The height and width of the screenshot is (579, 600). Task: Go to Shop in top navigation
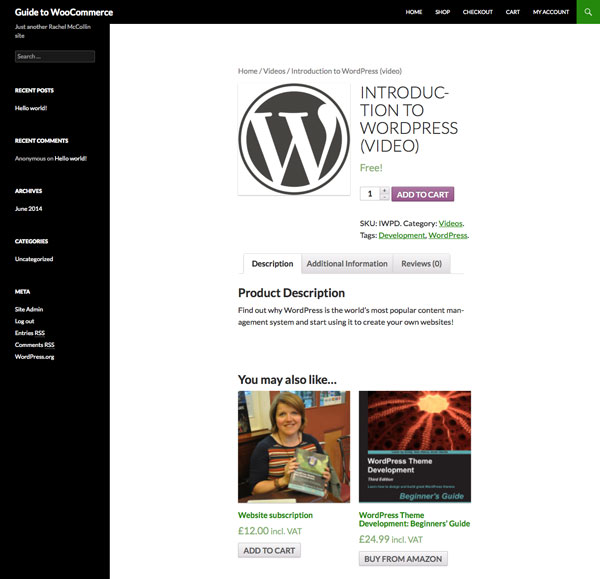[x=442, y=12]
